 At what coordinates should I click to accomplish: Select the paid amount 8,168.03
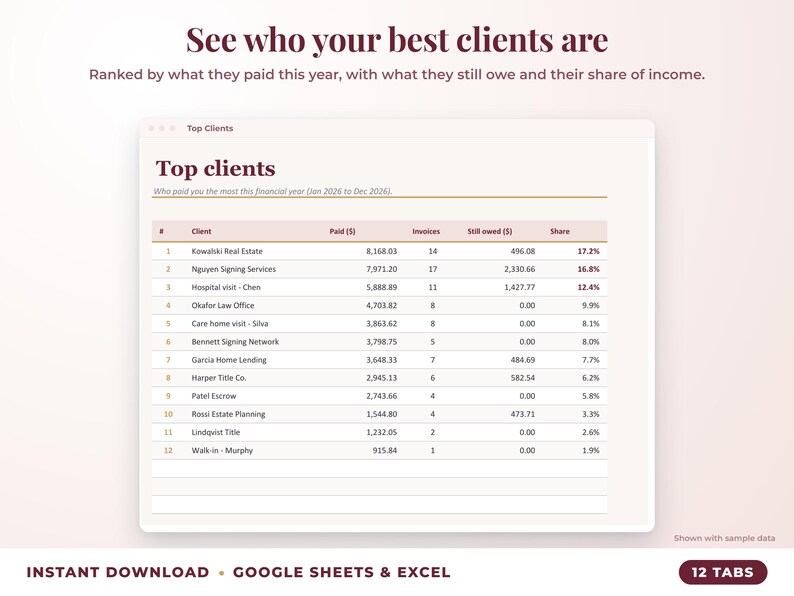click(x=381, y=251)
